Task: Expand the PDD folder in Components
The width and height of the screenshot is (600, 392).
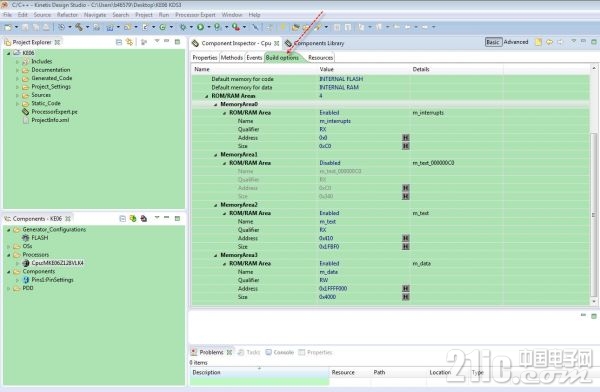Action: click(8, 288)
